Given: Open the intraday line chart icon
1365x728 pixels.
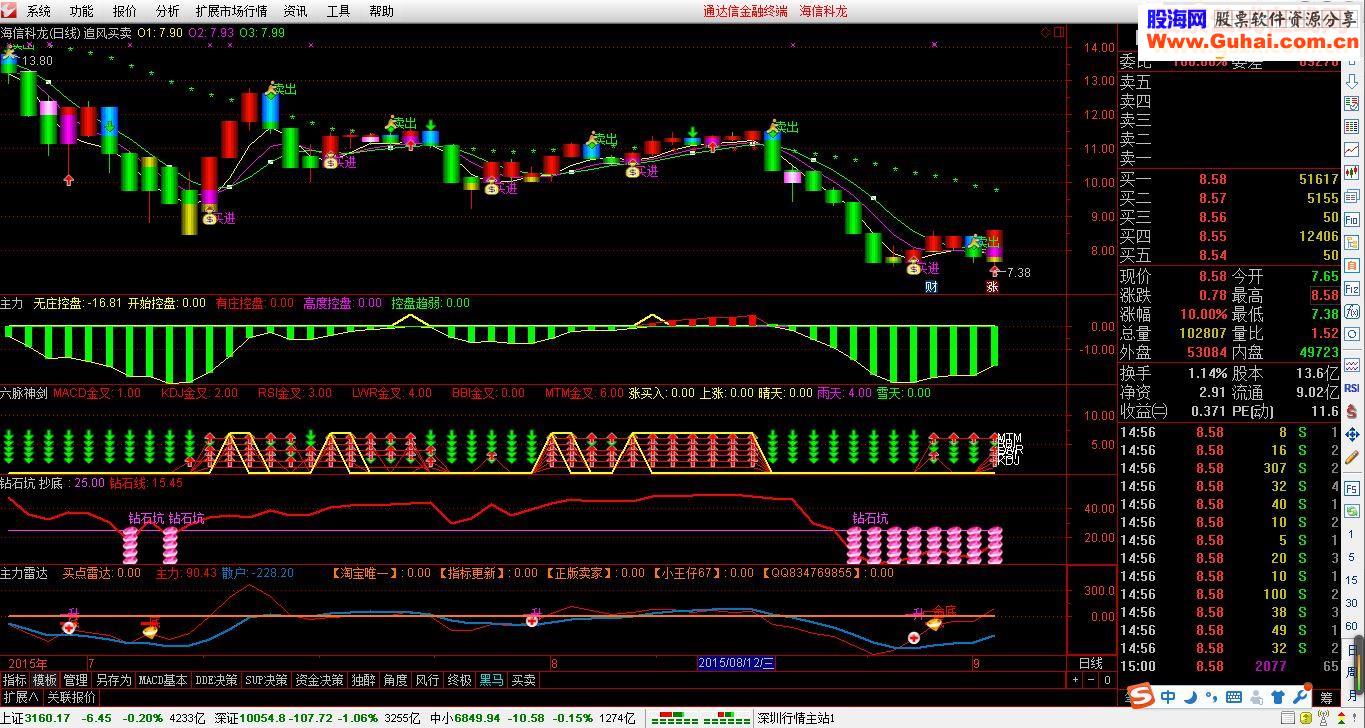Looking at the screenshot, I should 1352,148.
